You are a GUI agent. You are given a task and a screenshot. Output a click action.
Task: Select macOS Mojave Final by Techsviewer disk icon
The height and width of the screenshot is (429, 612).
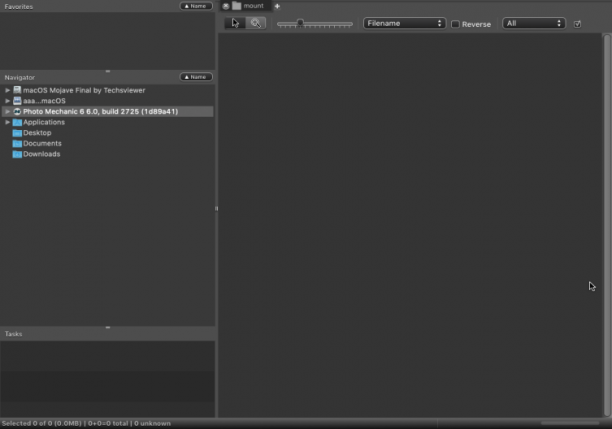click(x=17, y=90)
